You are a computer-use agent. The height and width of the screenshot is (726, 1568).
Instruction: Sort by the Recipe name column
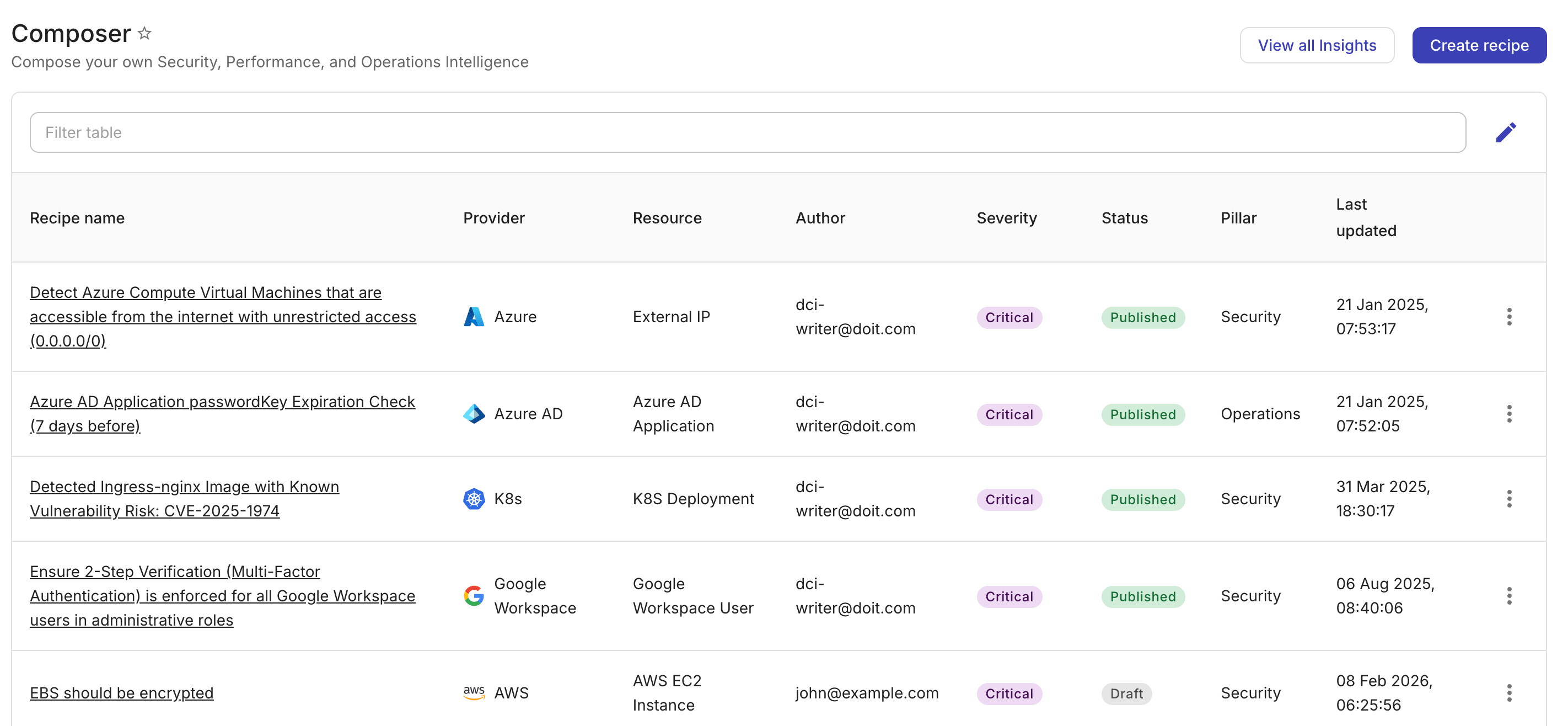[x=77, y=217]
